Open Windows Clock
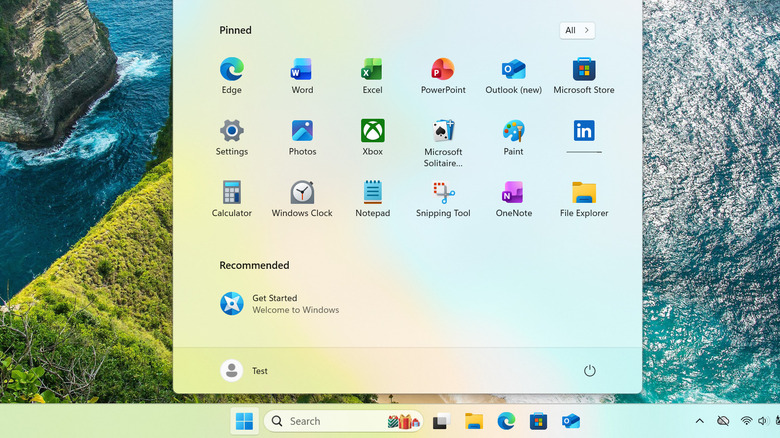Image resolution: width=780 pixels, height=438 pixels. click(x=302, y=199)
